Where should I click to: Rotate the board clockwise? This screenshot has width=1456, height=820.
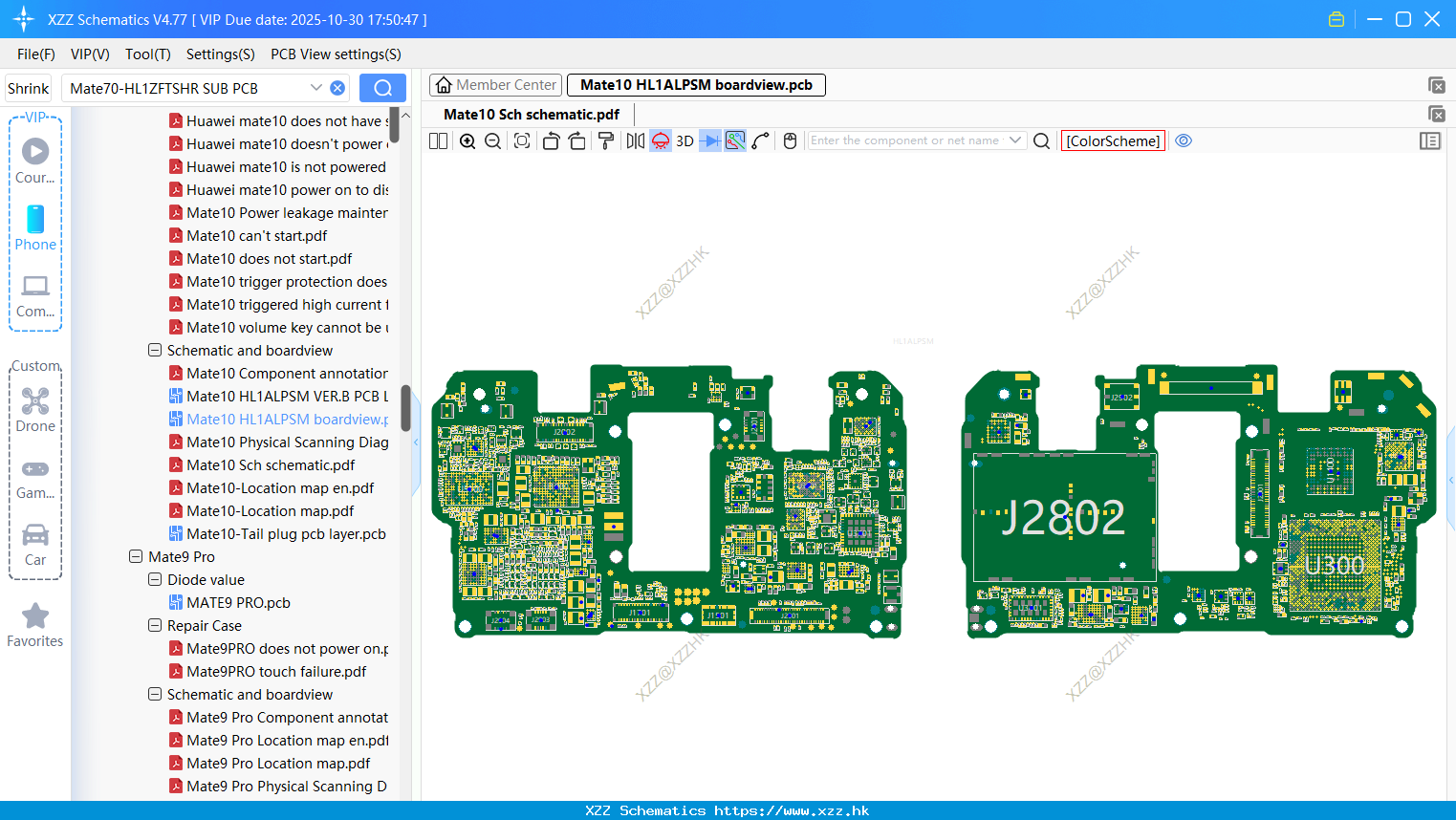tap(576, 140)
